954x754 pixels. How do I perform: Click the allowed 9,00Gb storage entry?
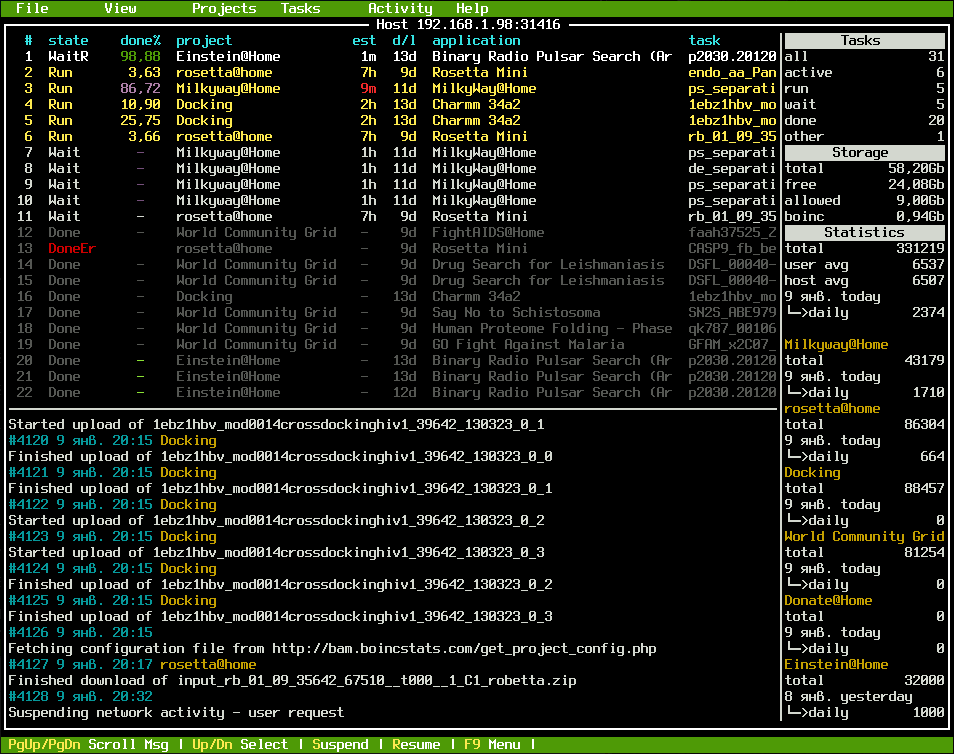[x=864, y=200]
